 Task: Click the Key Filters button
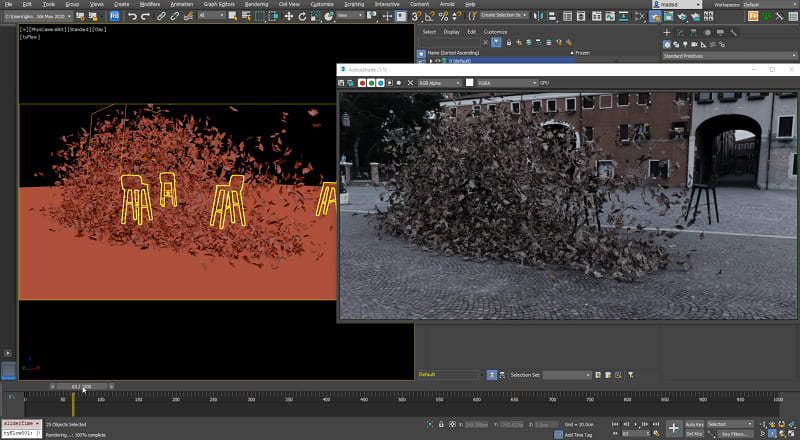pyautogui.click(x=735, y=434)
